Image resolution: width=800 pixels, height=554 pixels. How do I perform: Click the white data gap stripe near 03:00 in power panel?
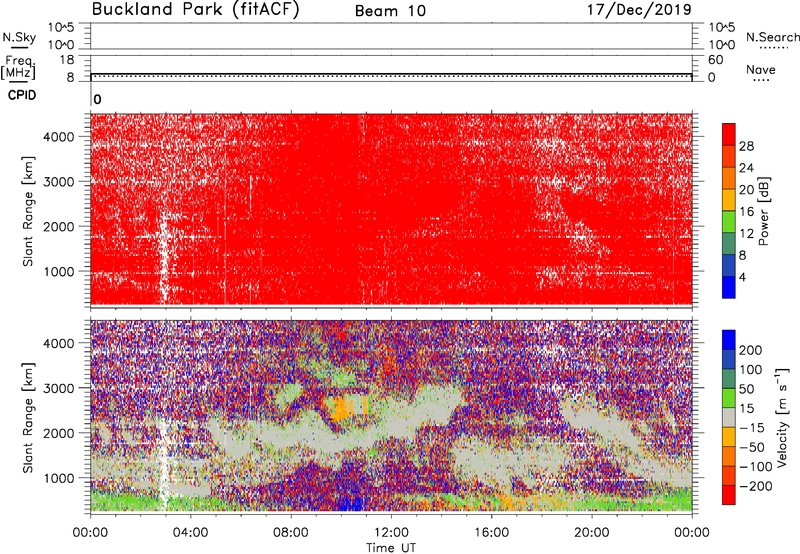(x=164, y=260)
